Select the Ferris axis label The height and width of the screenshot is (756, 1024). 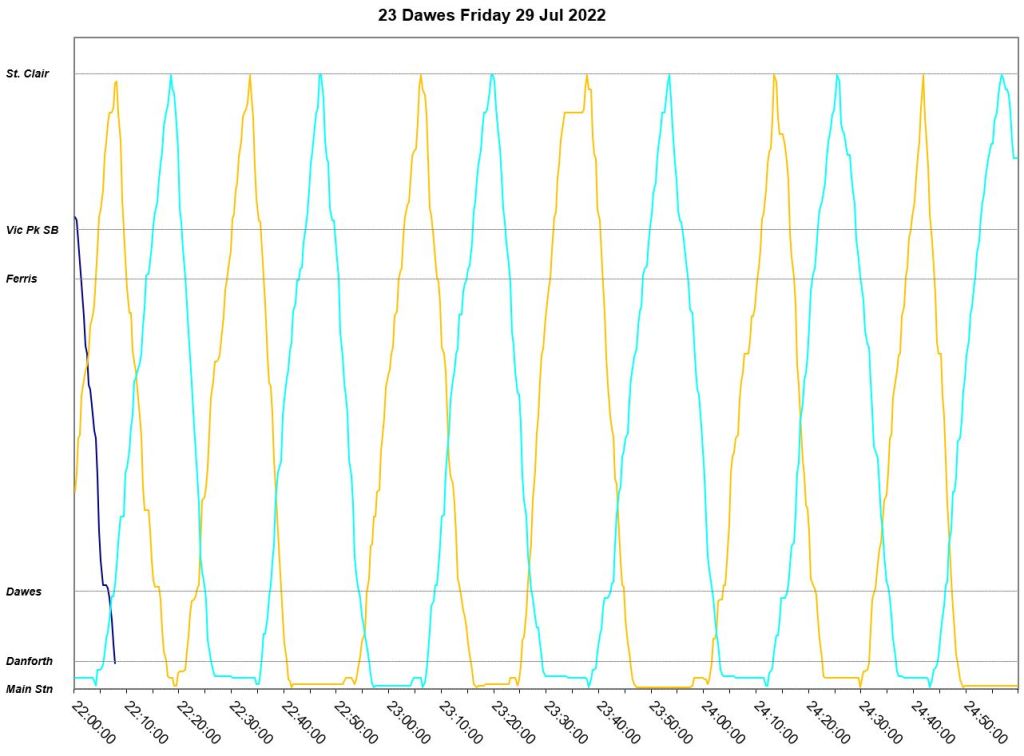22,279
